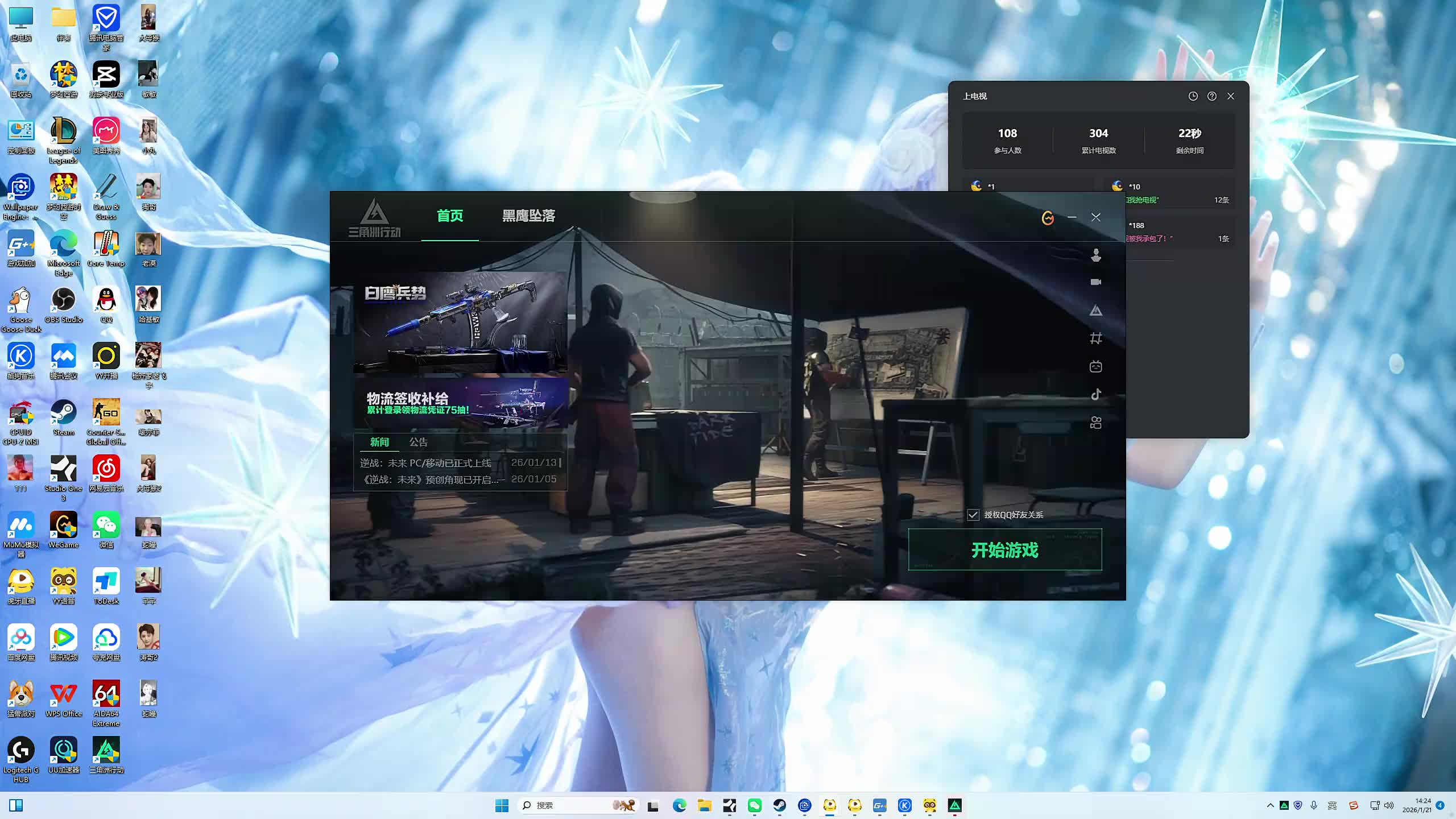Image resolution: width=1456 pixels, height=819 pixels.
Task: Open the 物流签收补给 promotion banner
Action: [x=460, y=403]
